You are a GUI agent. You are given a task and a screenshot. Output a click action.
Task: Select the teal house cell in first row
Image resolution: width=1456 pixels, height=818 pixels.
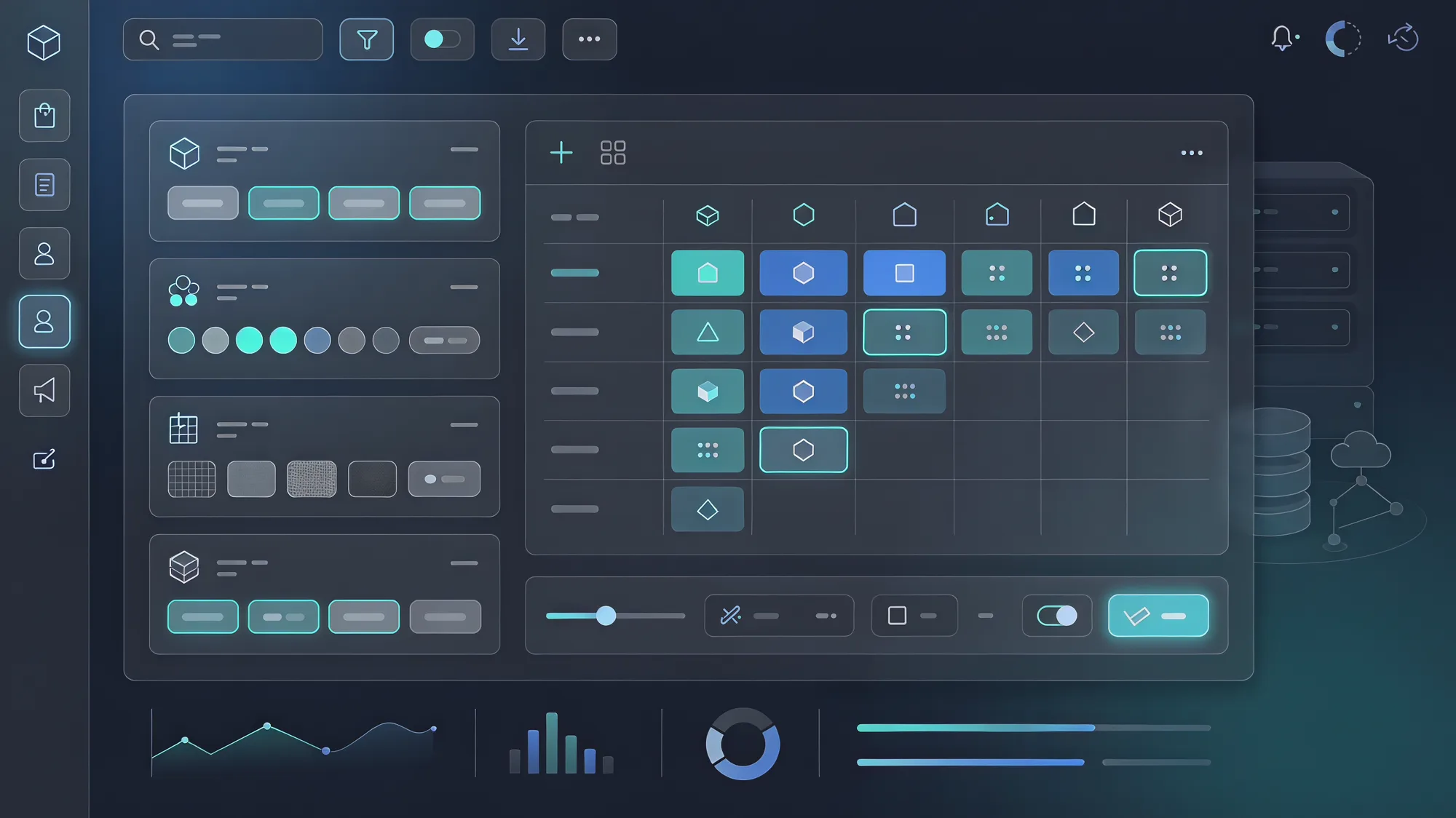pos(708,273)
